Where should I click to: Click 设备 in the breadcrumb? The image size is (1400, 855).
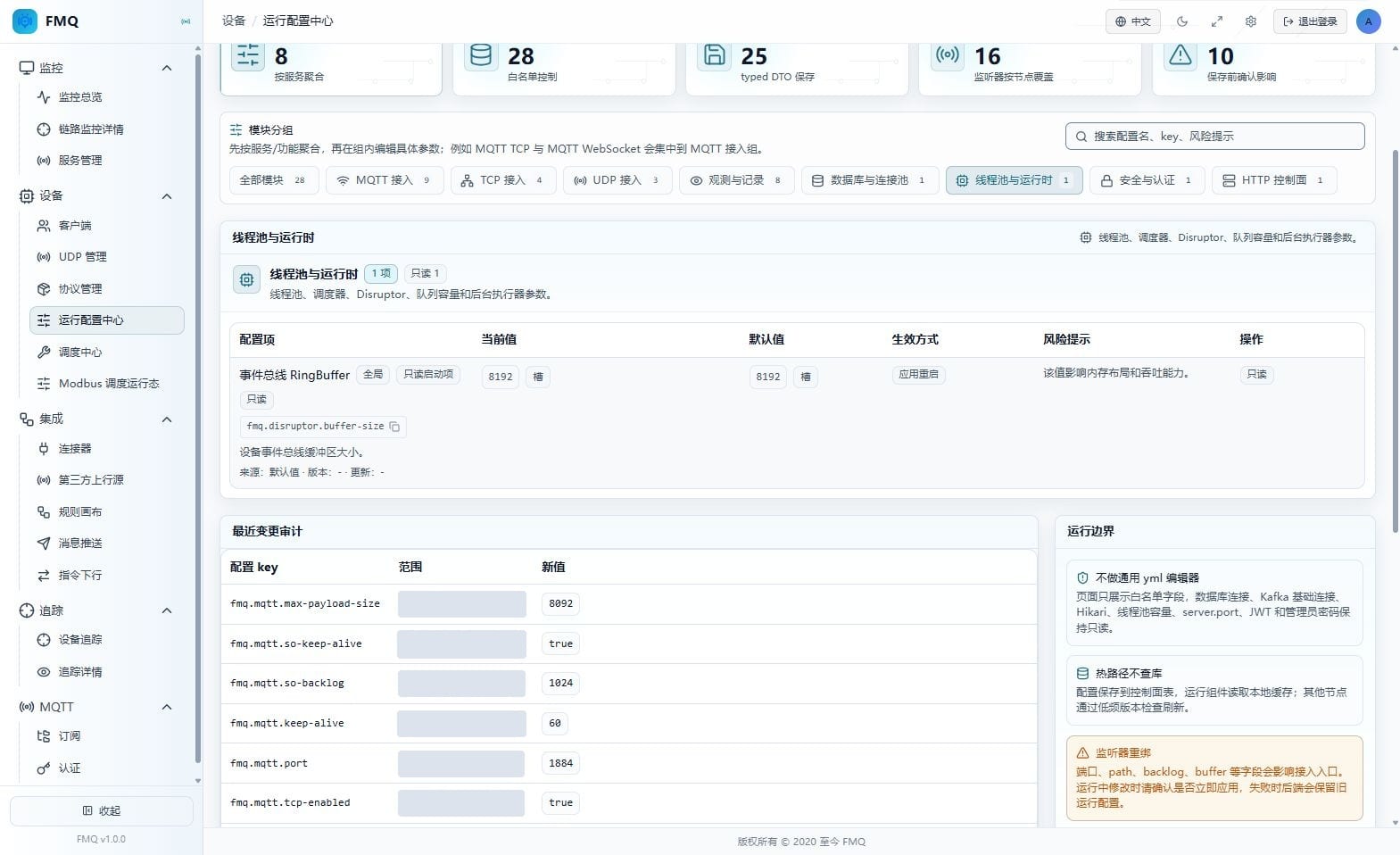pyautogui.click(x=234, y=21)
